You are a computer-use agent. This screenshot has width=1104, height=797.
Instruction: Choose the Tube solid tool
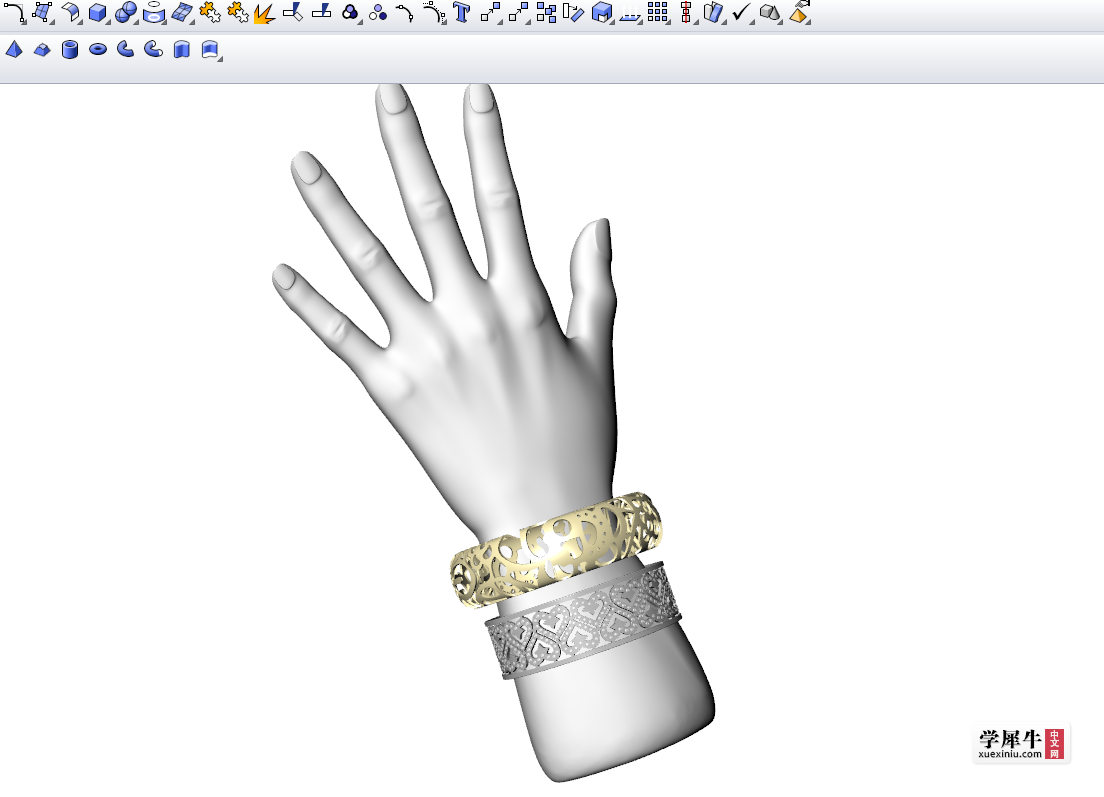coord(70,49)
